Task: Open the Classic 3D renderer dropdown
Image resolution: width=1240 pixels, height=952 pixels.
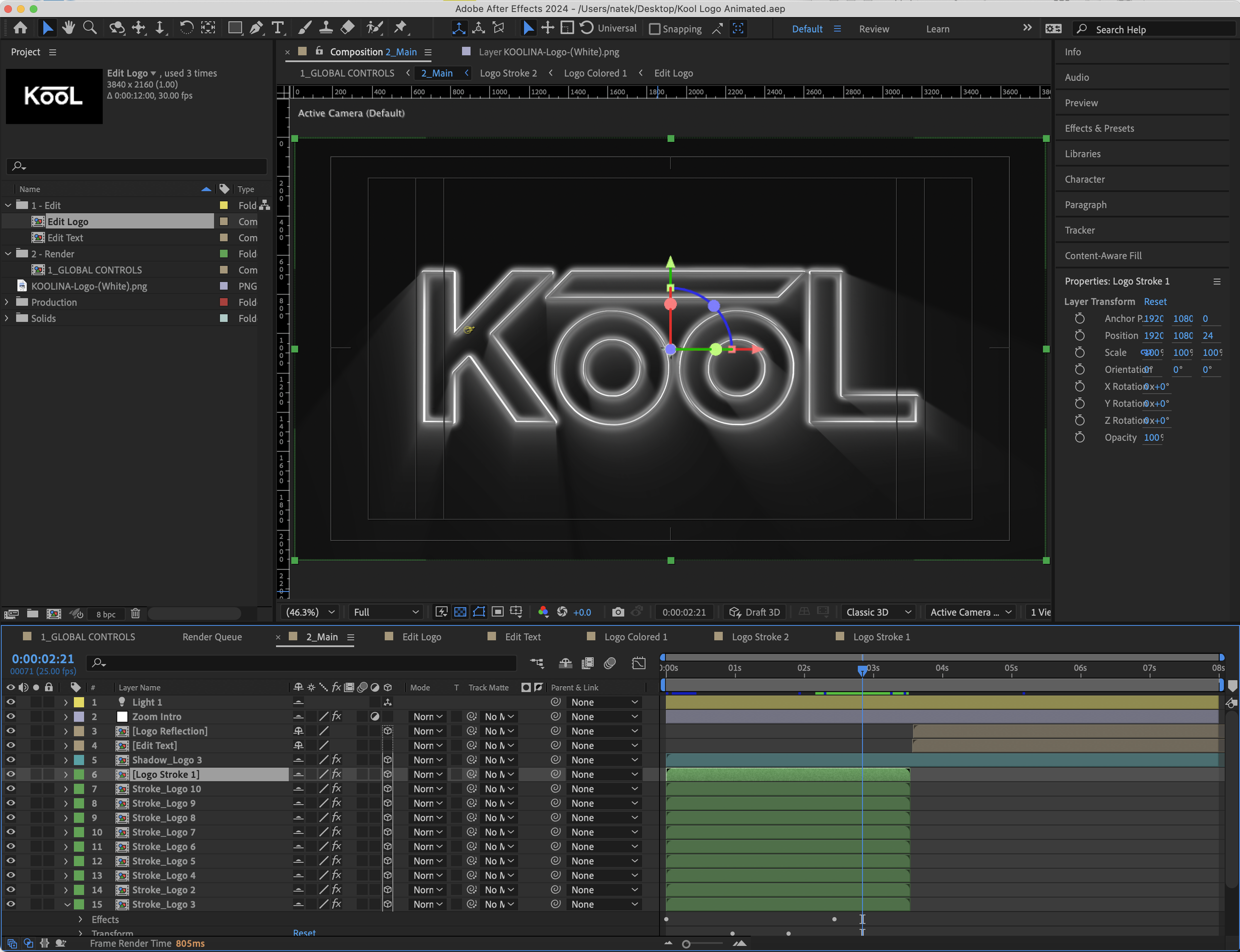Action: pyautogui.click(x=877, y=612)
